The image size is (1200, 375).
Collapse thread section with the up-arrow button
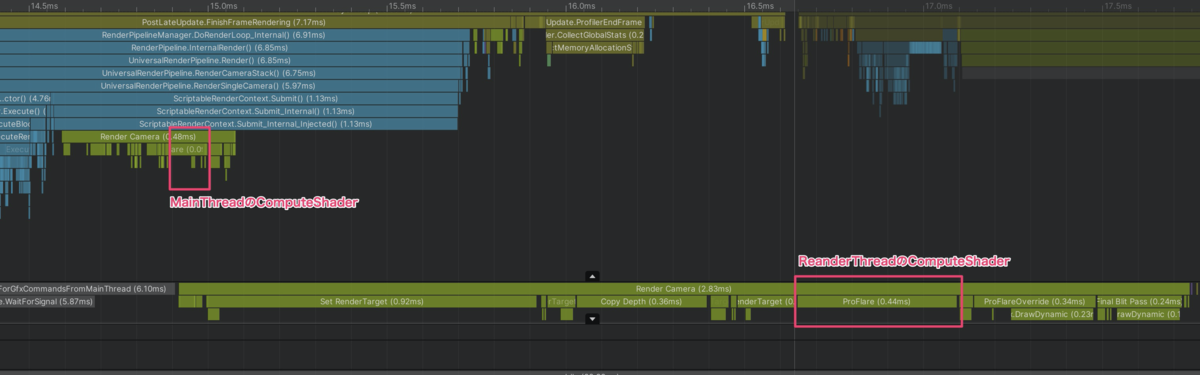pyautogui.click(x=592, y=275)
